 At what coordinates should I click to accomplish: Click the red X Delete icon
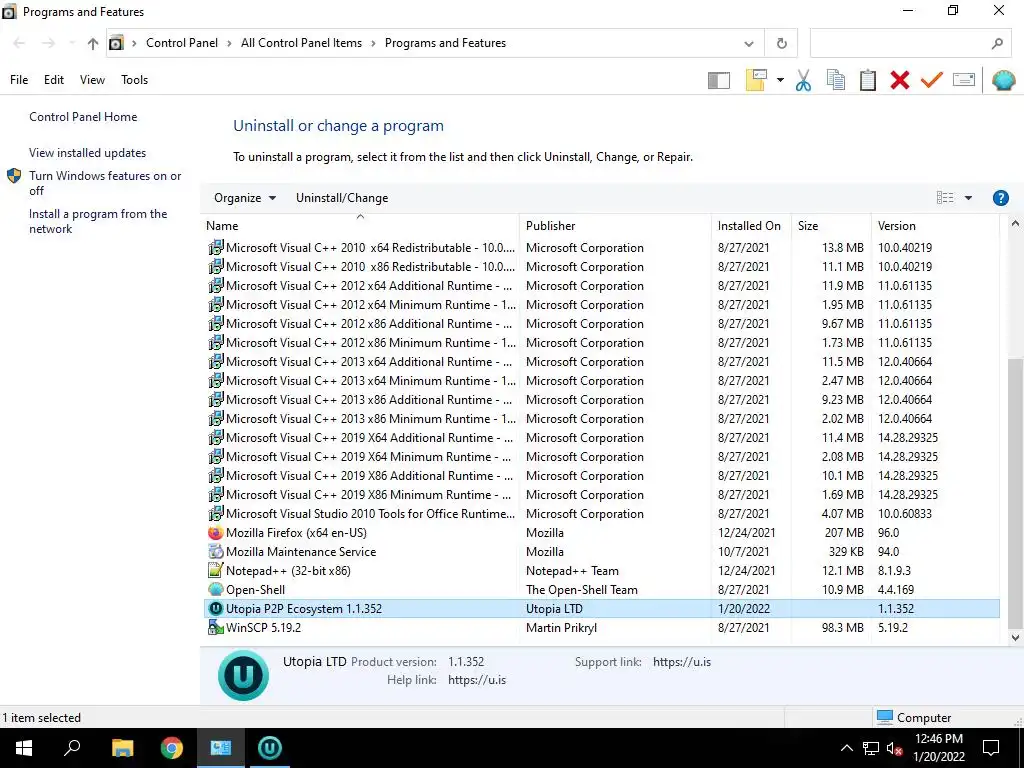point(899,80)
